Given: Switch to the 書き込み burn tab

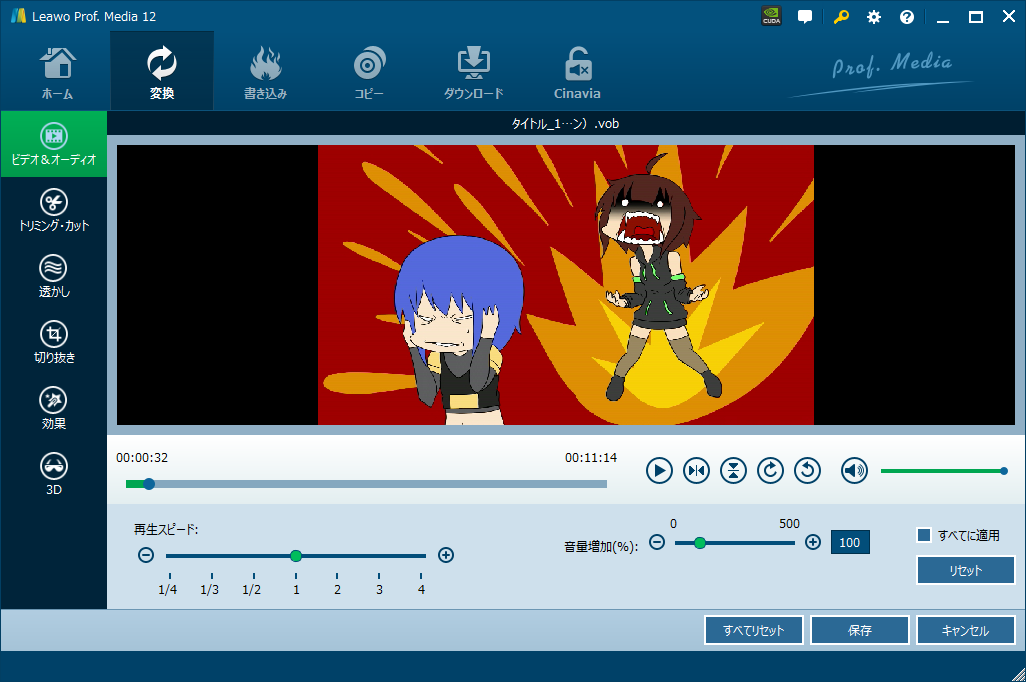Looking at the screenshot, I should pyautogui.click(x=265, y=72).
